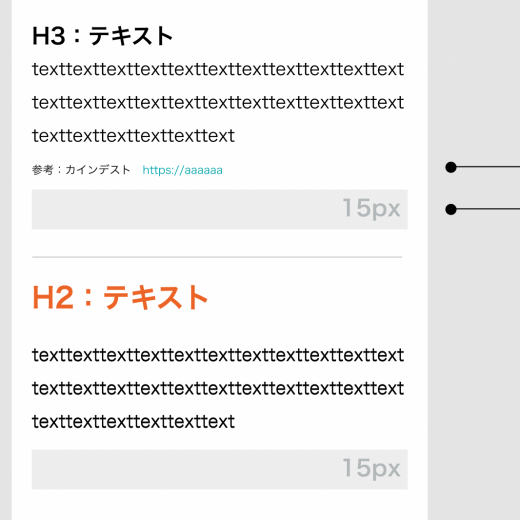The width and height of the screenshot is (520, 520).
Task: Click the empty gray panel below annotation dots
Action: (x=474, y=367)
